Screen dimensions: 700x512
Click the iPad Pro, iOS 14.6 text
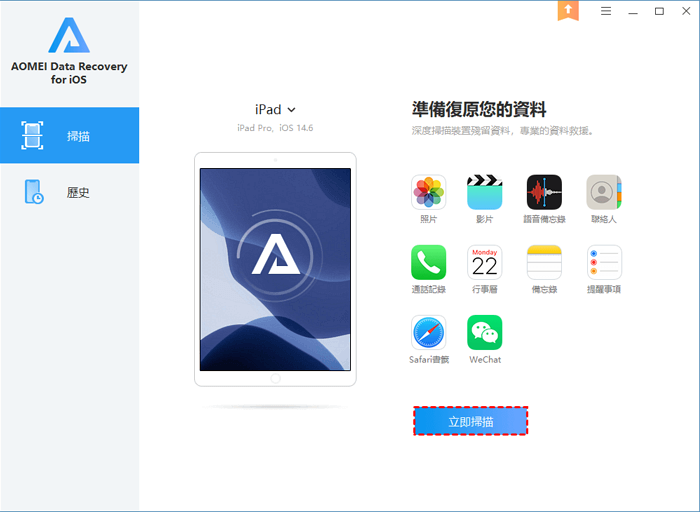coord(275,128)
